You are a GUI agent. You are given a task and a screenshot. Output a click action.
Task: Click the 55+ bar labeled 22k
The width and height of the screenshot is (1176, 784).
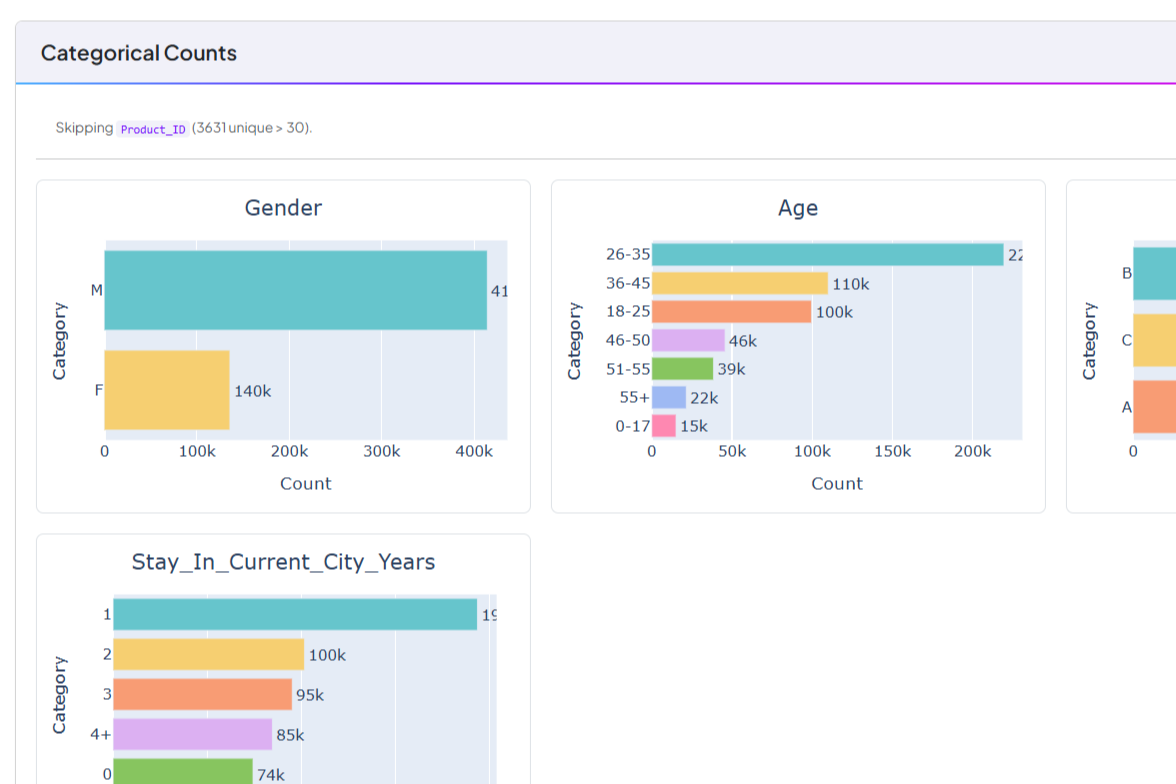point(669,397)
